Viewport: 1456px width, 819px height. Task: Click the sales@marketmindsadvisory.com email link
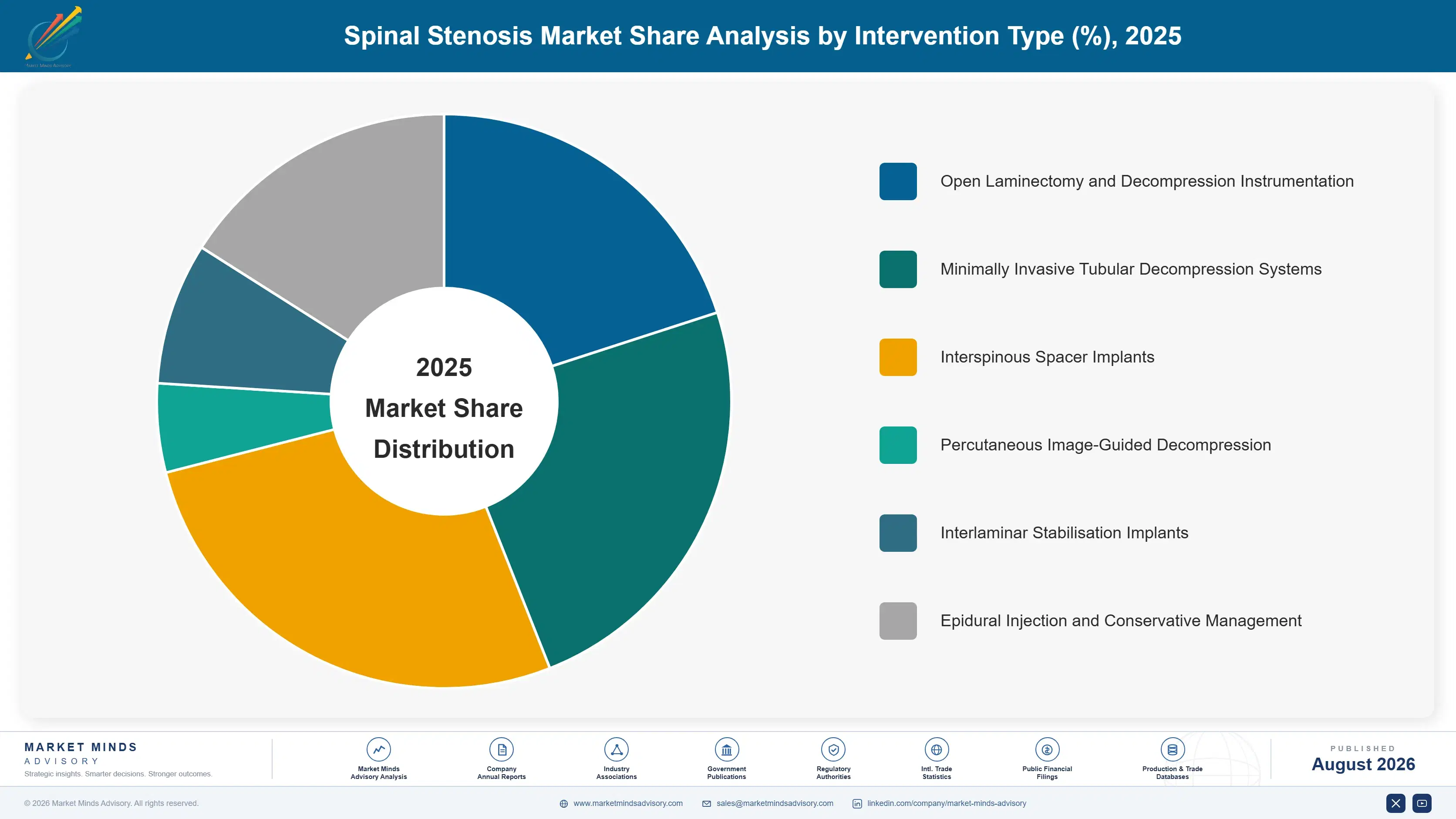pos(775,803)
